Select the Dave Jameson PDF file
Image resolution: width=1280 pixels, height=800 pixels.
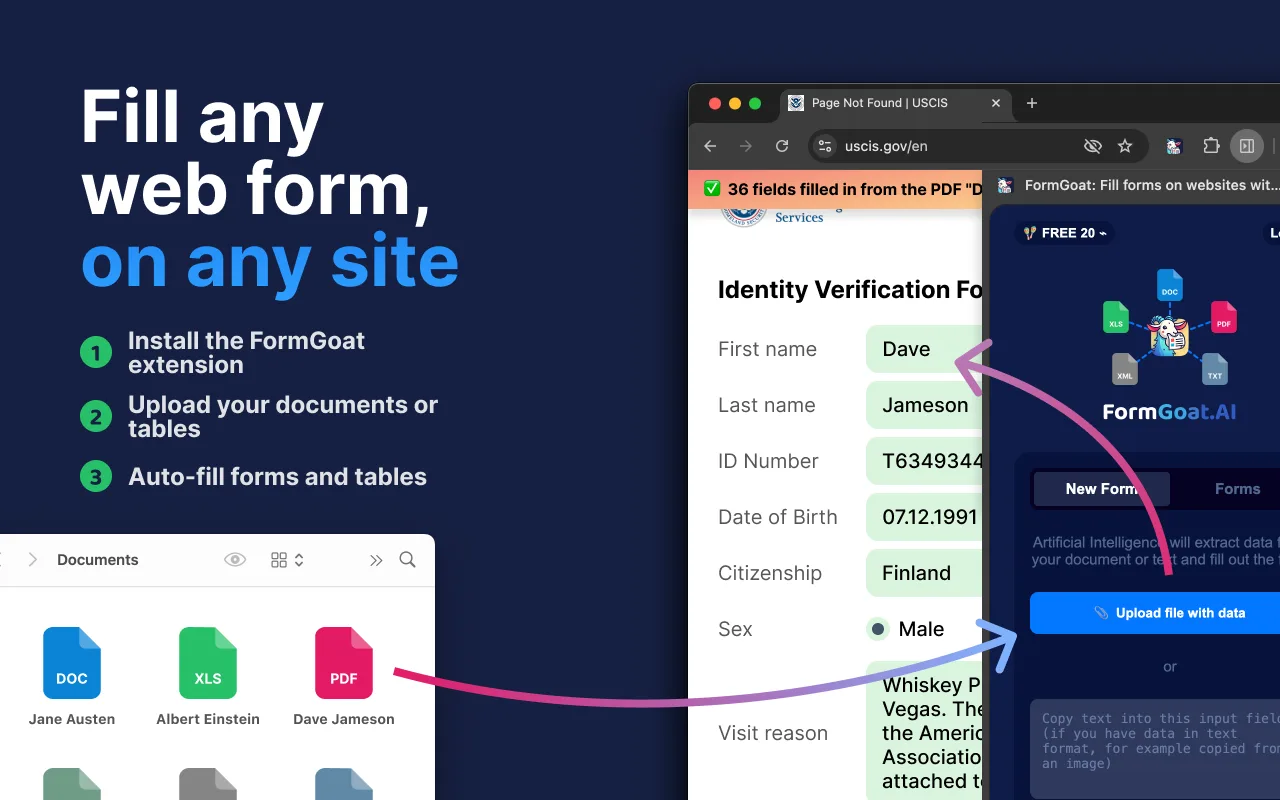[344, 676]
